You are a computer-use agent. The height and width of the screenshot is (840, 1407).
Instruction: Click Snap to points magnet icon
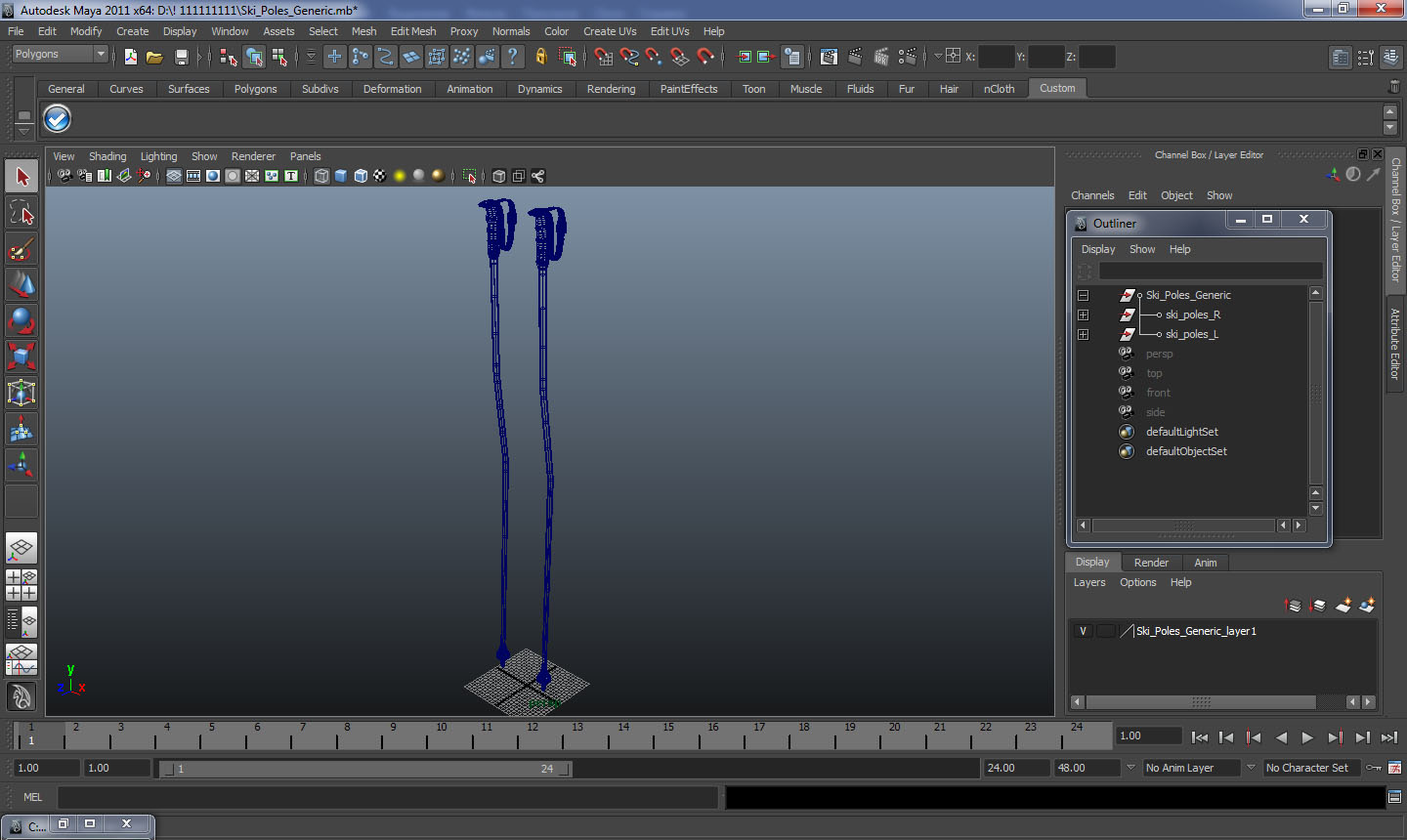coord(654,57)
